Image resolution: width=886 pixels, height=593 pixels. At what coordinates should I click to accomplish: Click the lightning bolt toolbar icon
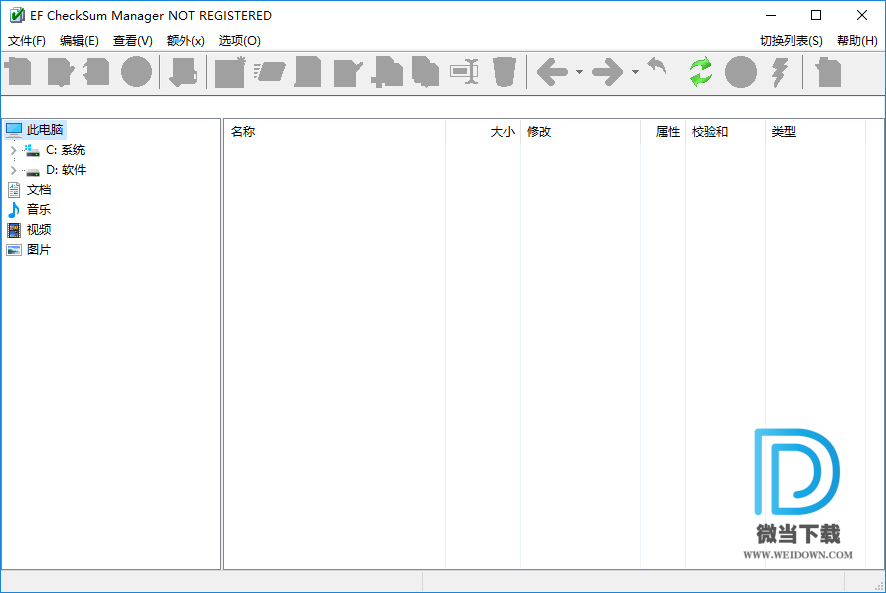(x=780, y=72)
